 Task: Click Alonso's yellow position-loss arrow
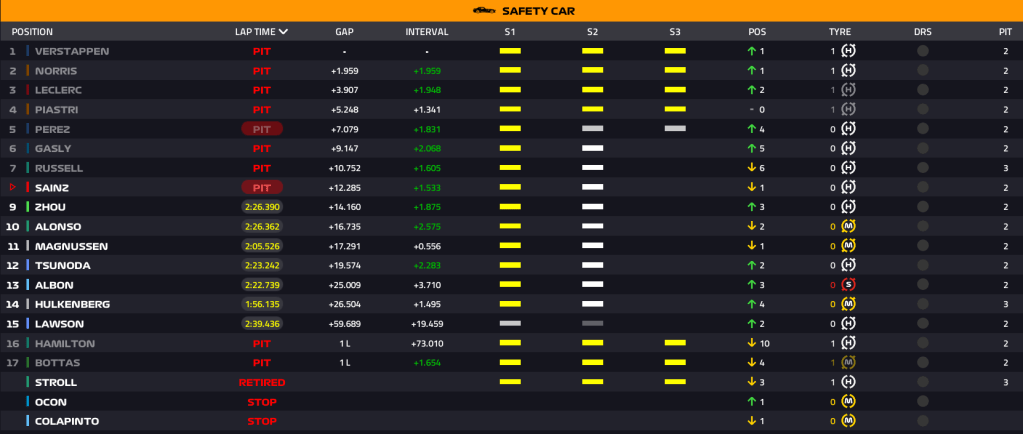tap(752, 226)
